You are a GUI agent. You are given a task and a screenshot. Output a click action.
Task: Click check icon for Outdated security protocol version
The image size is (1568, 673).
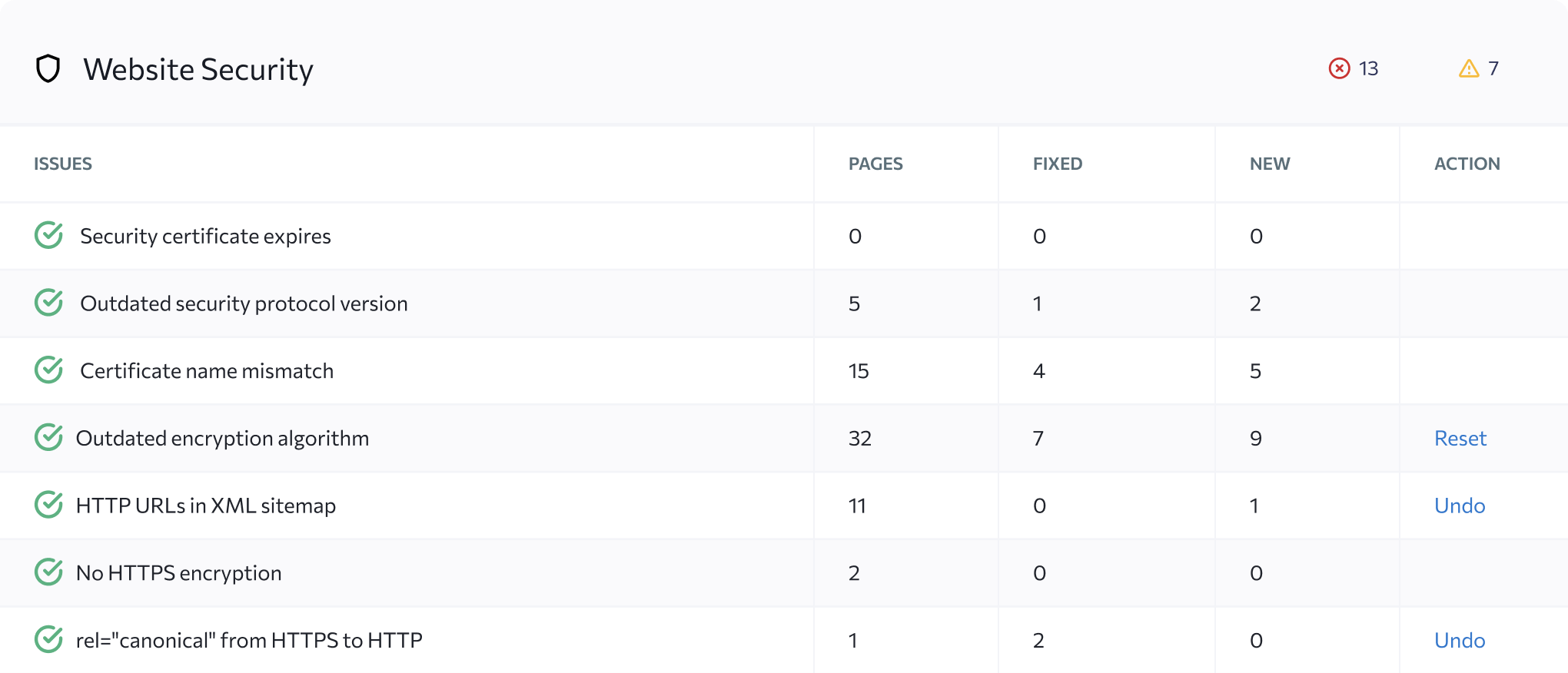(49, 303)
